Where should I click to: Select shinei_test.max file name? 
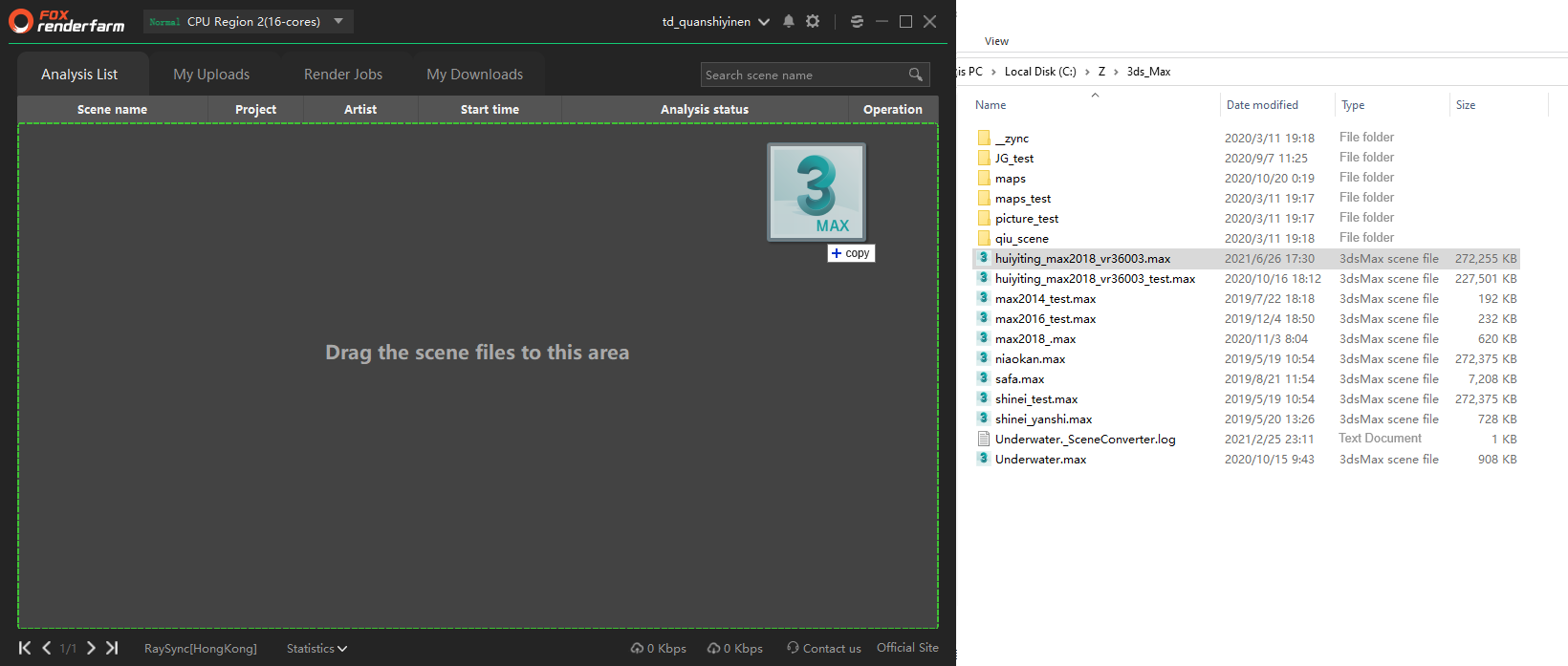[x=1036, y=399]
